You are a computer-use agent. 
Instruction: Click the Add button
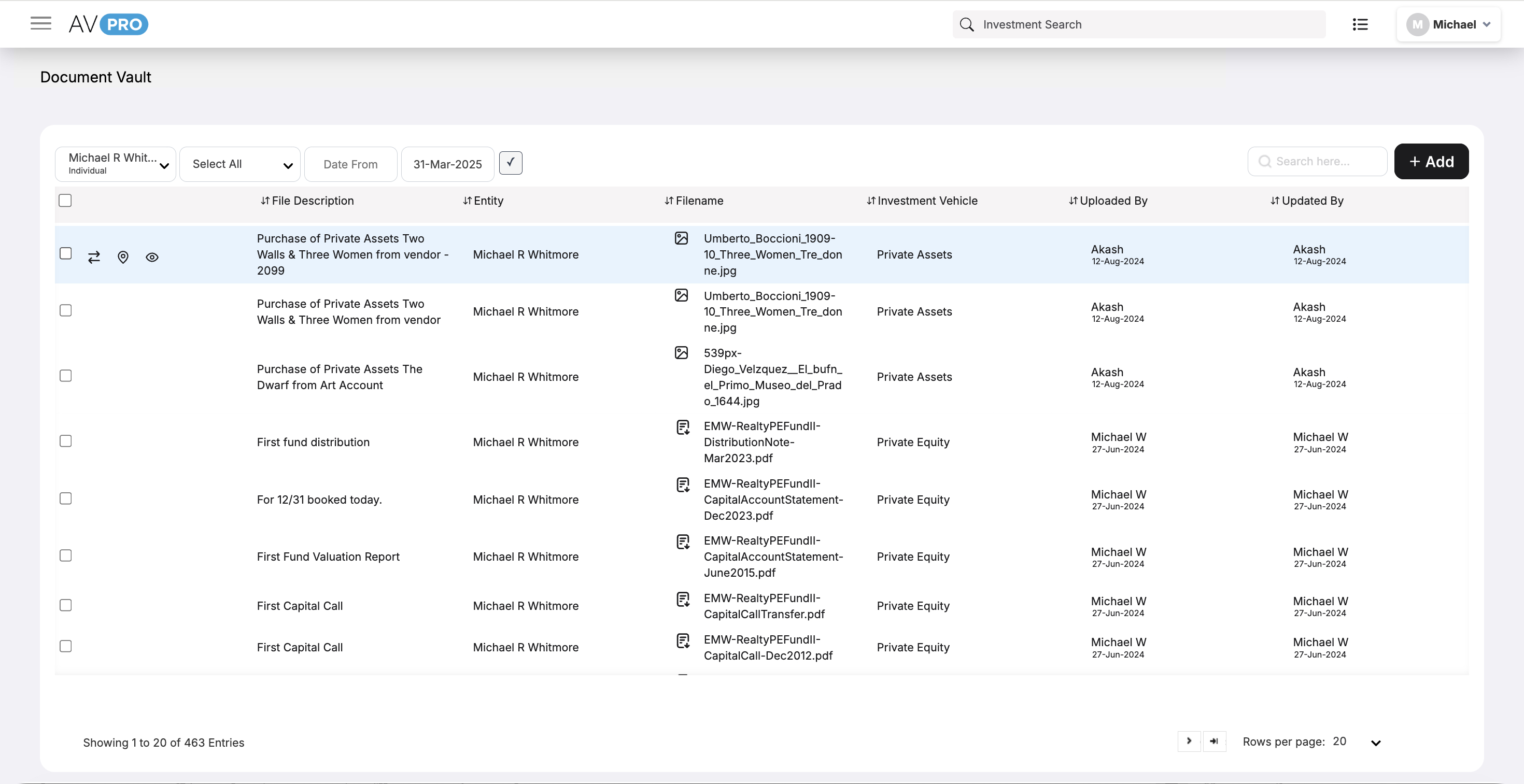pos(1431,162)
